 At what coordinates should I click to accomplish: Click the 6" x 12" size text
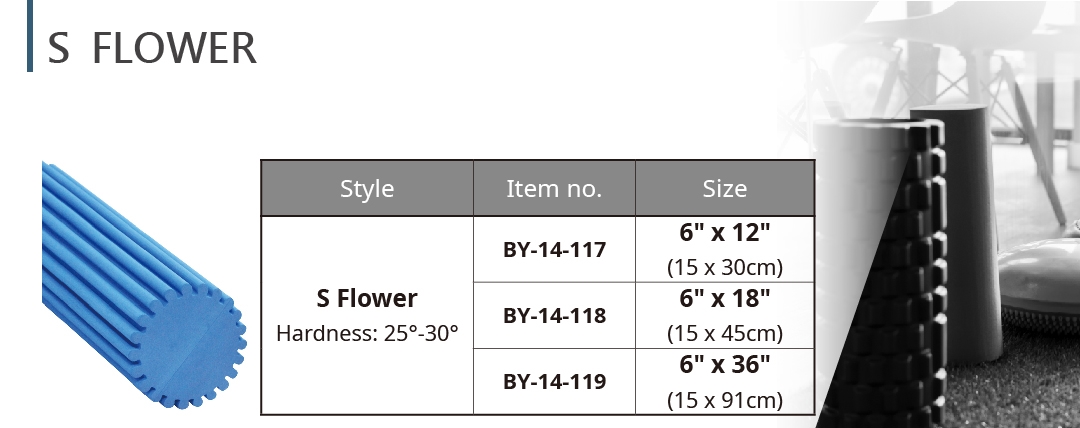(725, 233)
